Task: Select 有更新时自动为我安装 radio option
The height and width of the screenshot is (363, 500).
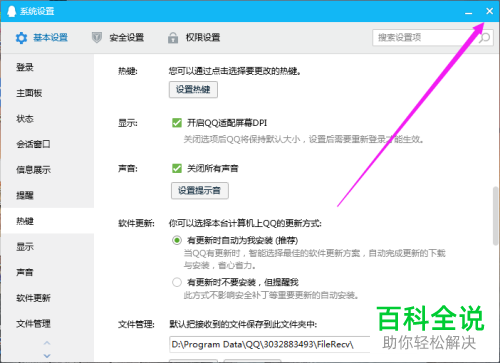Action: pyautogui.click(x=177, y=240)
